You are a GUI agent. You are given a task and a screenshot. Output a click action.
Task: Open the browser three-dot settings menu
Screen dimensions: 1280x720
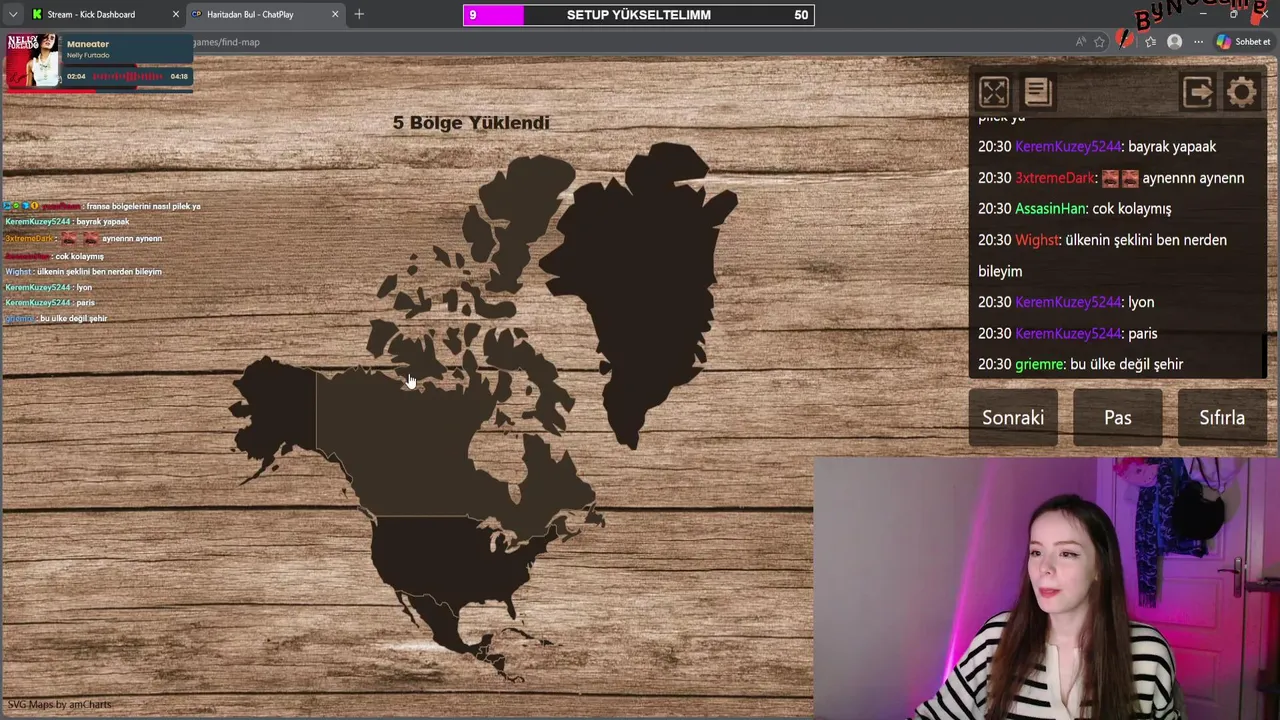click(x=1198, y=42)
